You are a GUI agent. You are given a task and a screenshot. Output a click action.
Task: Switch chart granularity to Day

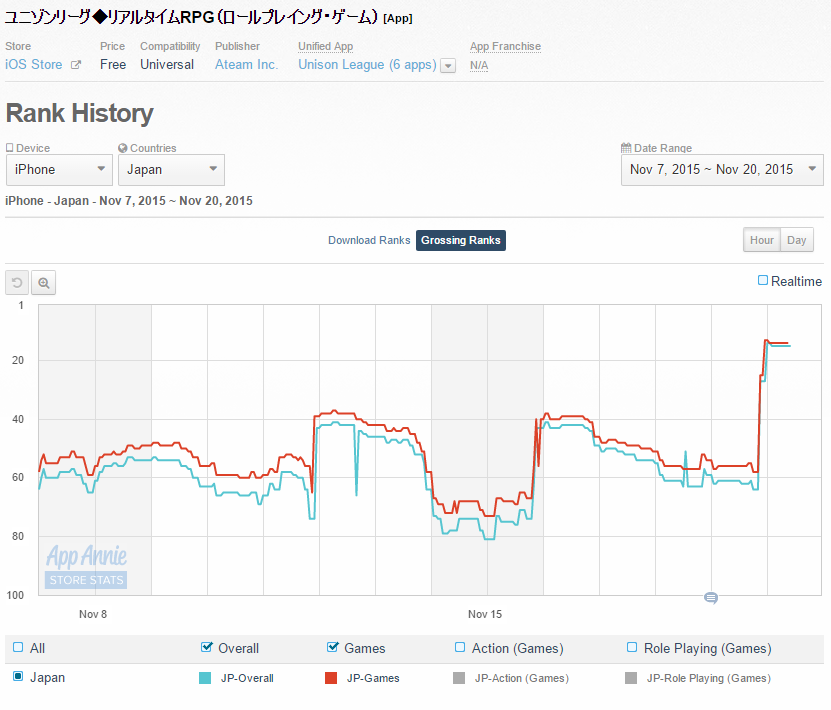tap(797, 240)
